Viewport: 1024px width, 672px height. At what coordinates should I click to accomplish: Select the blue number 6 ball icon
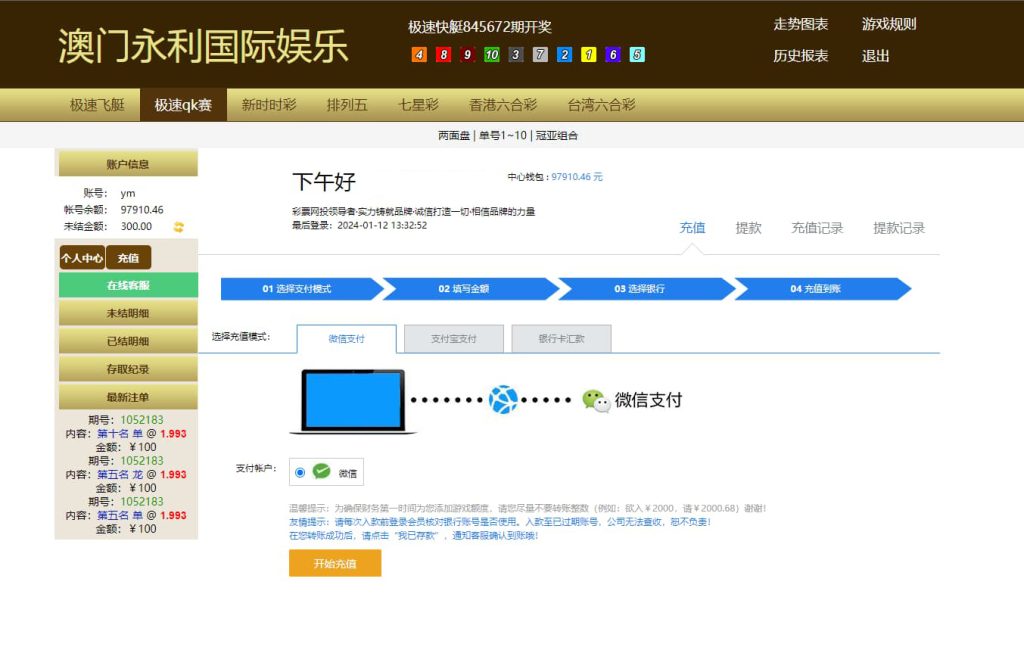point(613,53)
